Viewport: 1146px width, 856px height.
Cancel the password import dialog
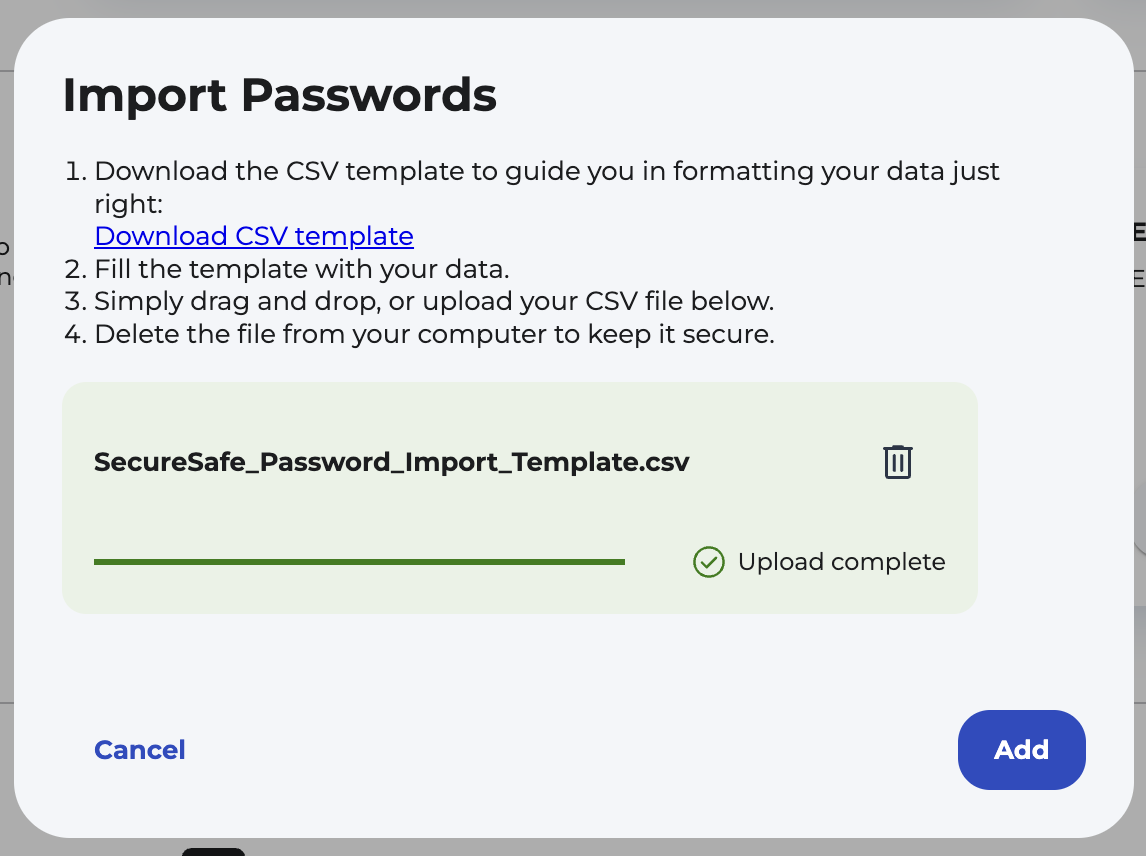[139, 750]
